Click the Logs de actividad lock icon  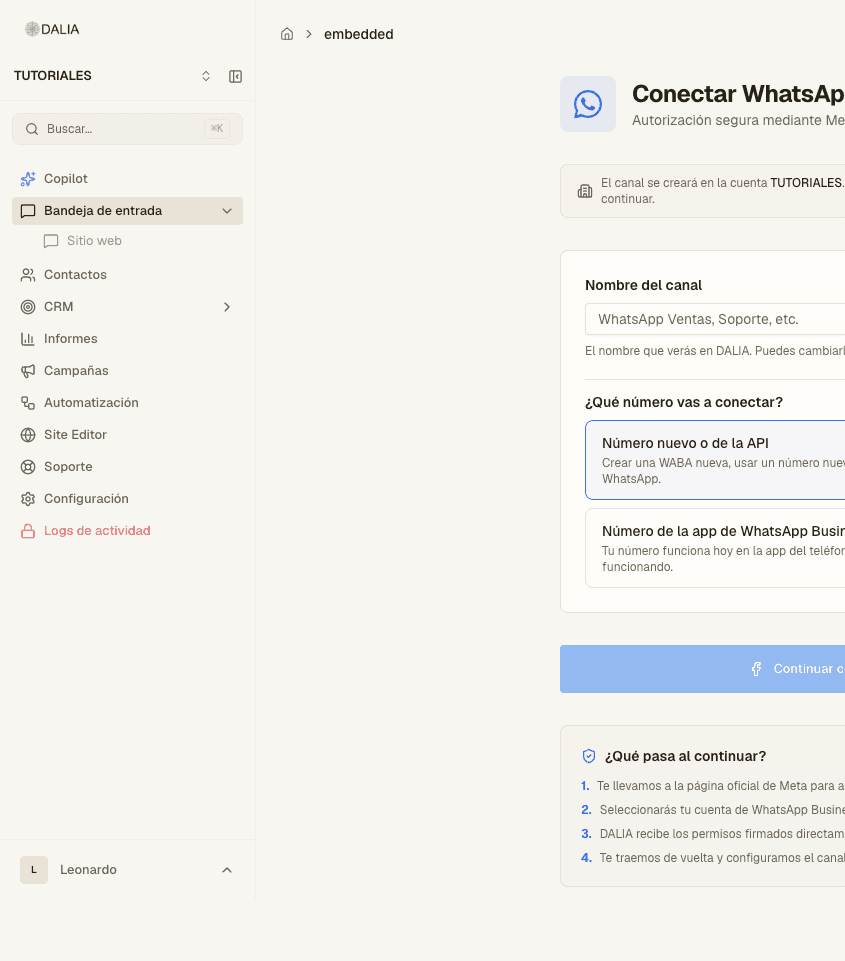coord(28,531)
